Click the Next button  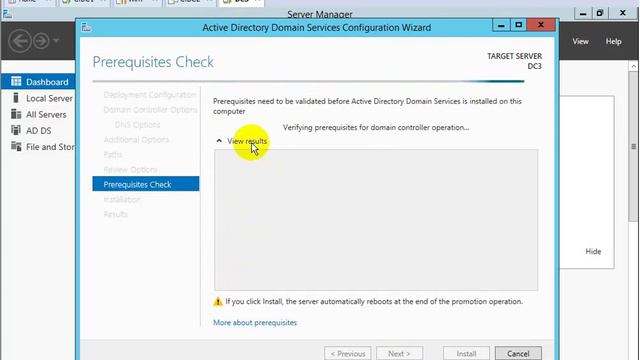pyautogui.click(x=399, y=353)
